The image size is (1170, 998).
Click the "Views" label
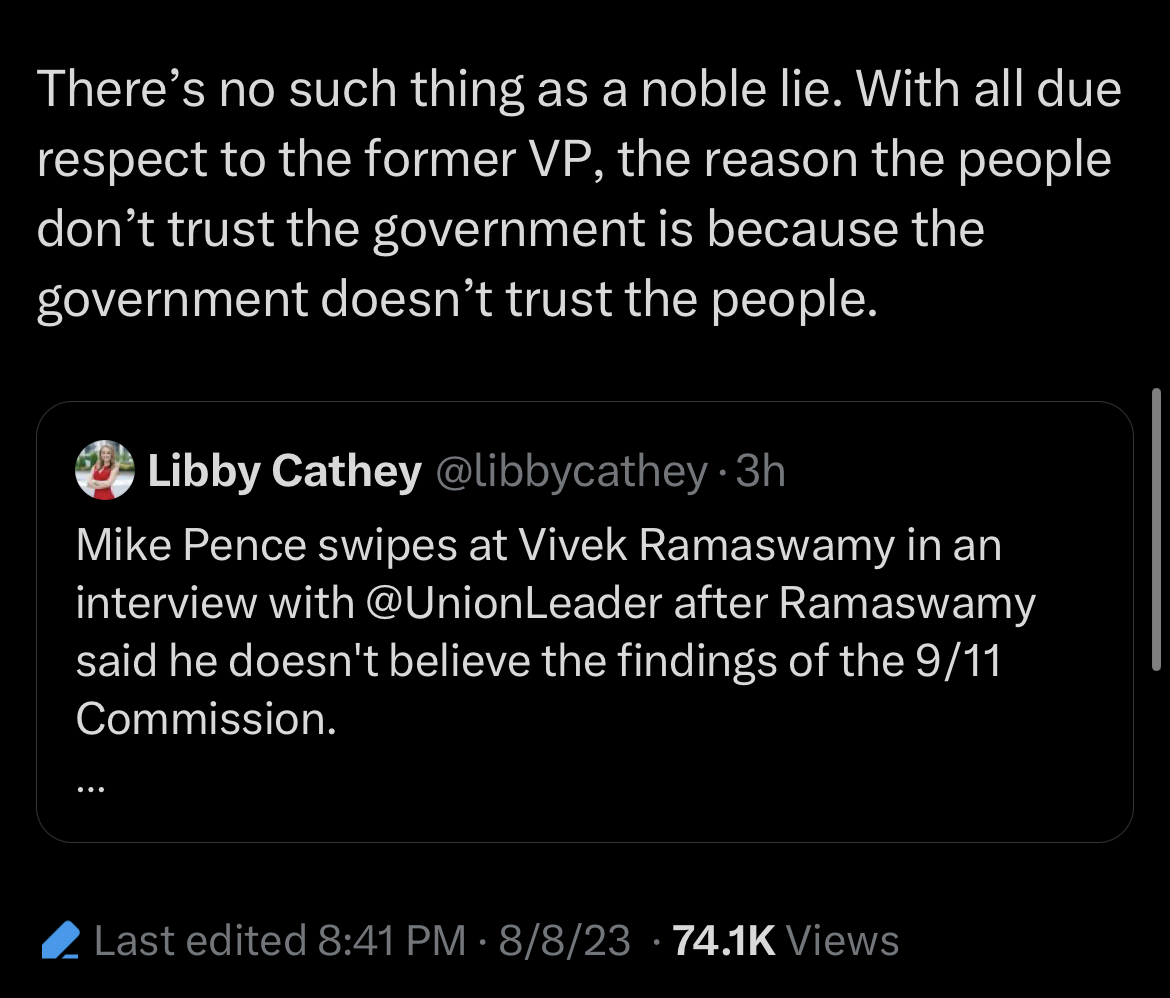point(843,941)
